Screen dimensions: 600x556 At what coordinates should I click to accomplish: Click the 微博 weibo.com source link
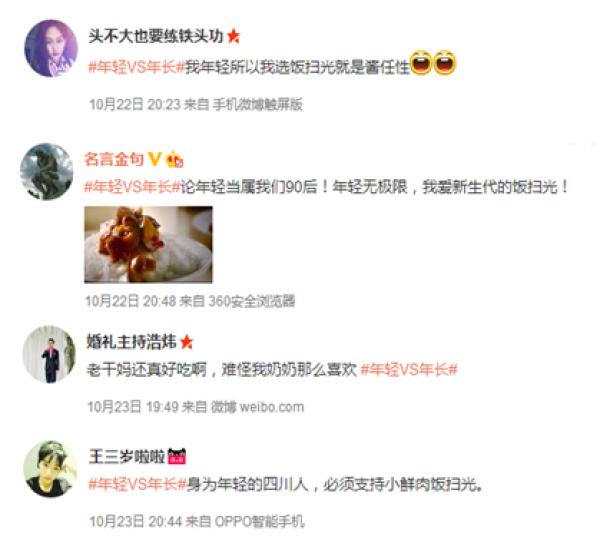[x=258, y=407]
